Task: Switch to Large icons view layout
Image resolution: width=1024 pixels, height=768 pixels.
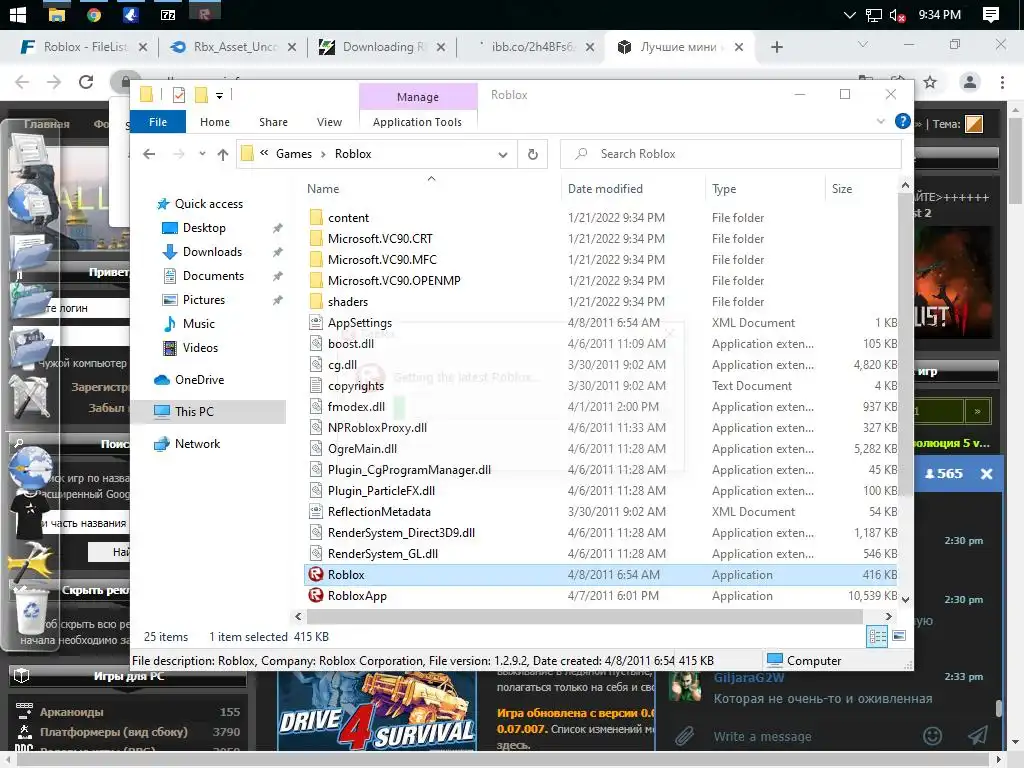Action: [899, 636]
